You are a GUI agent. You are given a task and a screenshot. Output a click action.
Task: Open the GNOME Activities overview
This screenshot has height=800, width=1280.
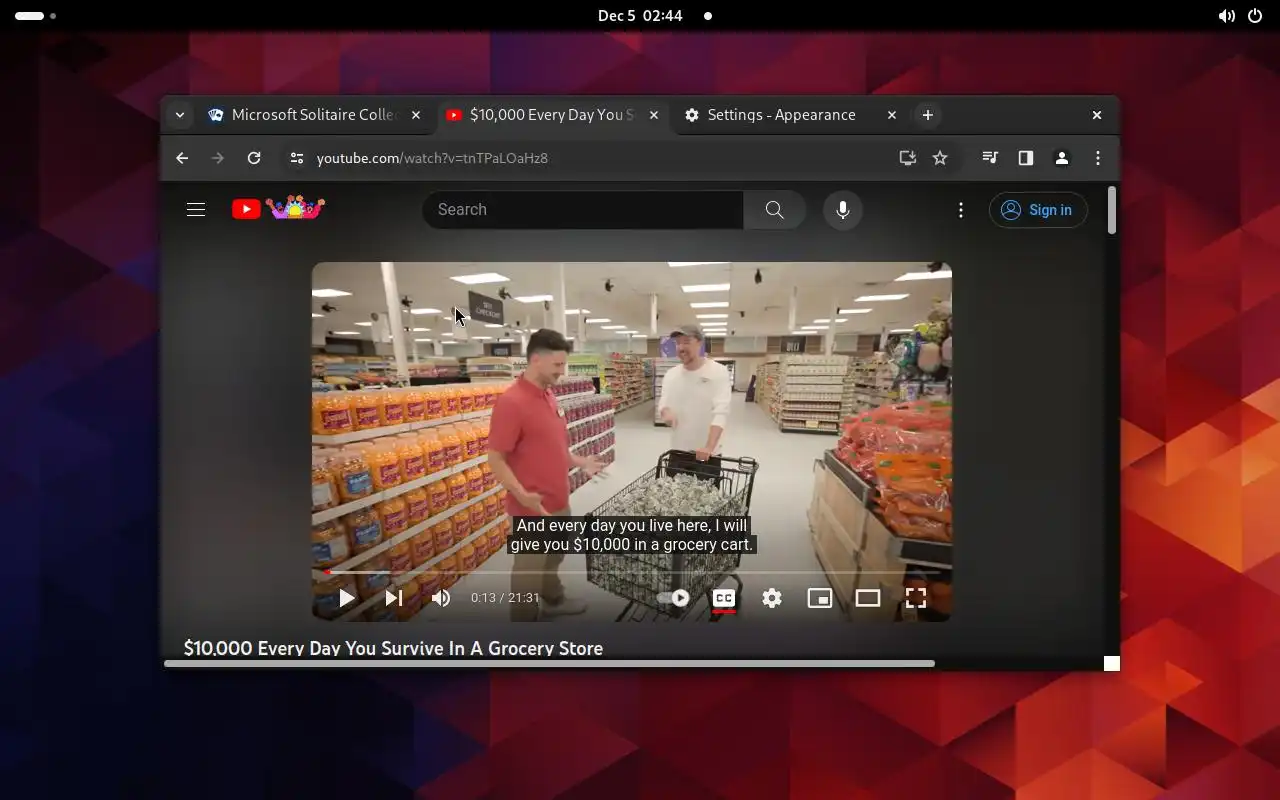(35, 16)
